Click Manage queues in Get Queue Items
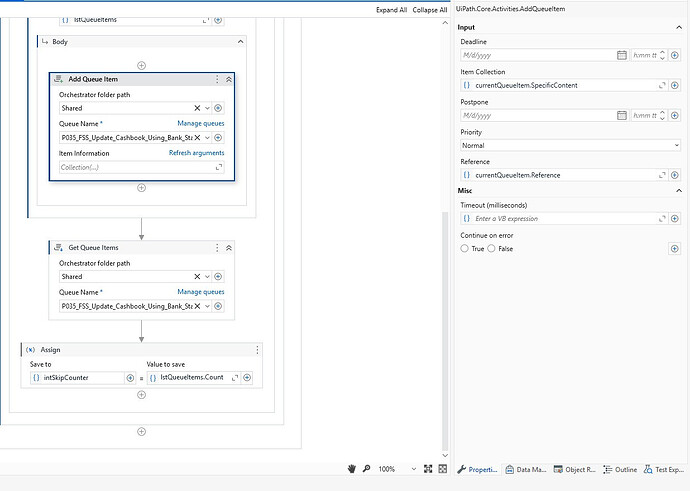 click(x=201, y=292)
